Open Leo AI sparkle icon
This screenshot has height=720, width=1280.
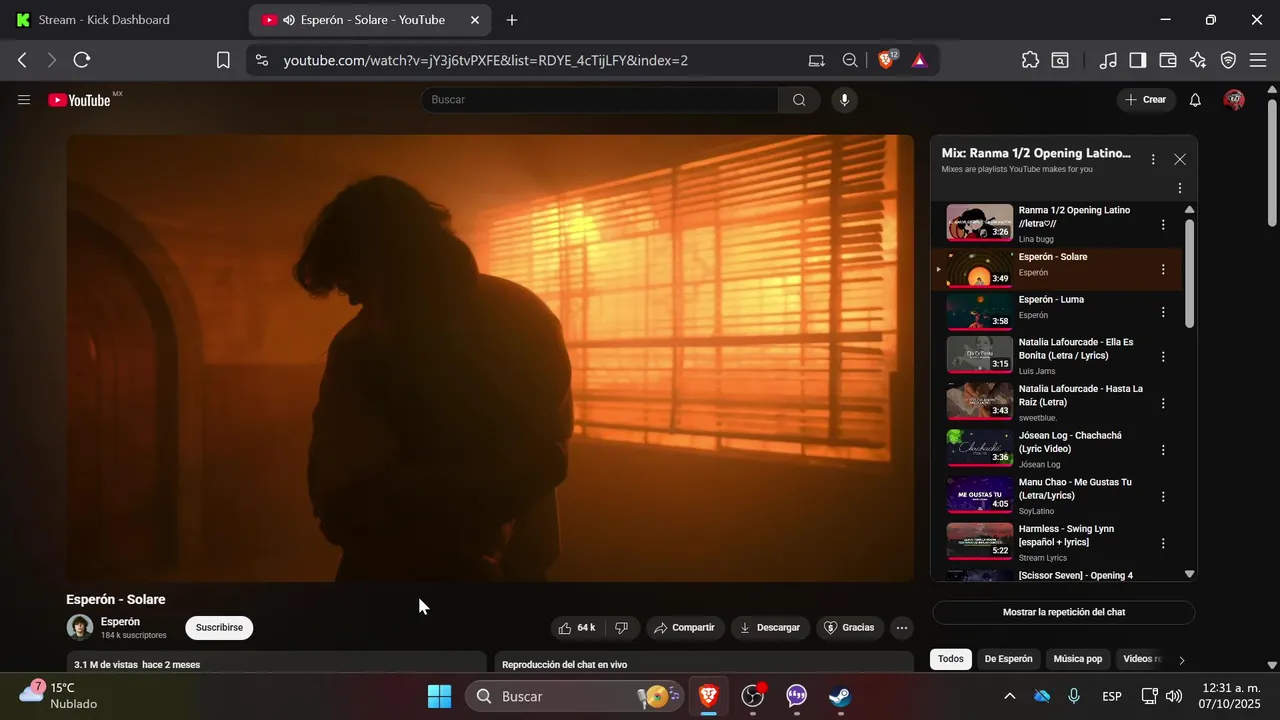pyautogui.click(x=1198, y=60)
